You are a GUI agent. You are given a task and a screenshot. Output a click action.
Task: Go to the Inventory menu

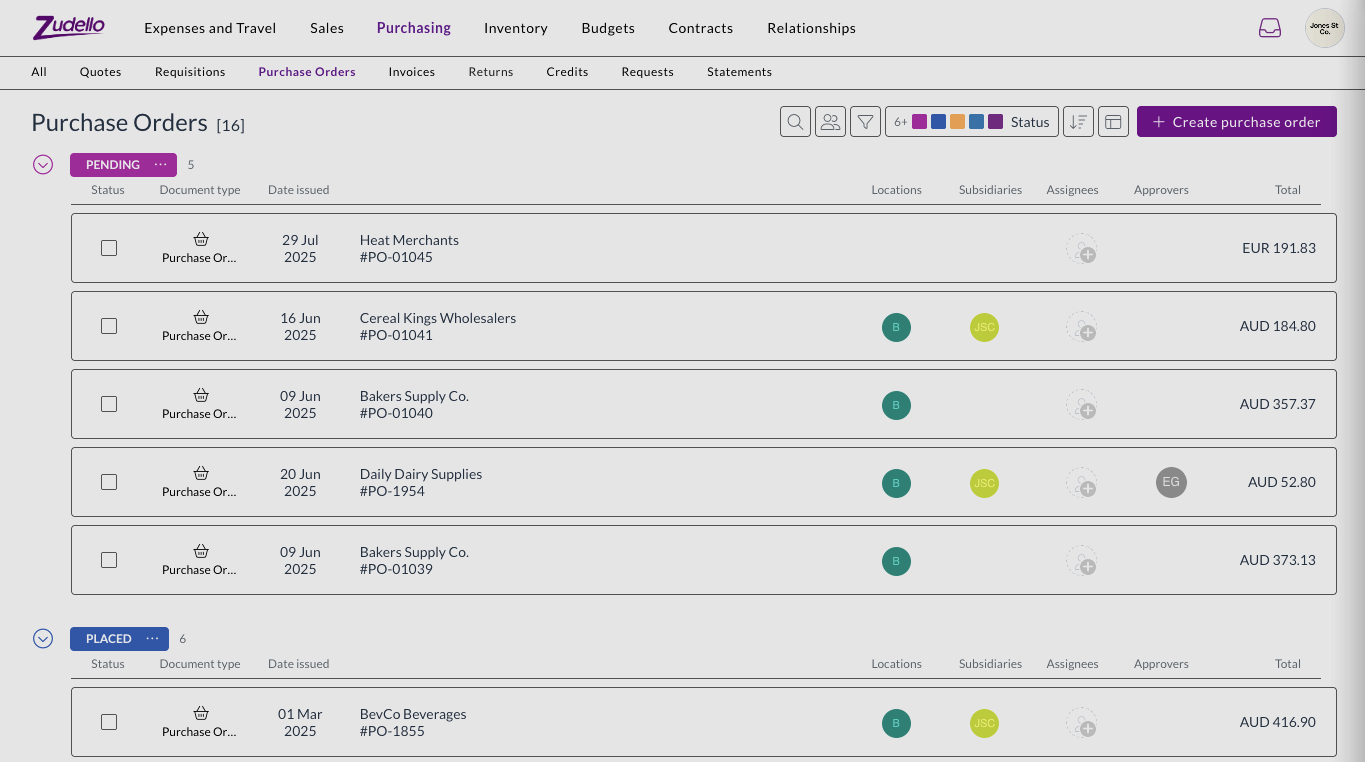point(515,28)
